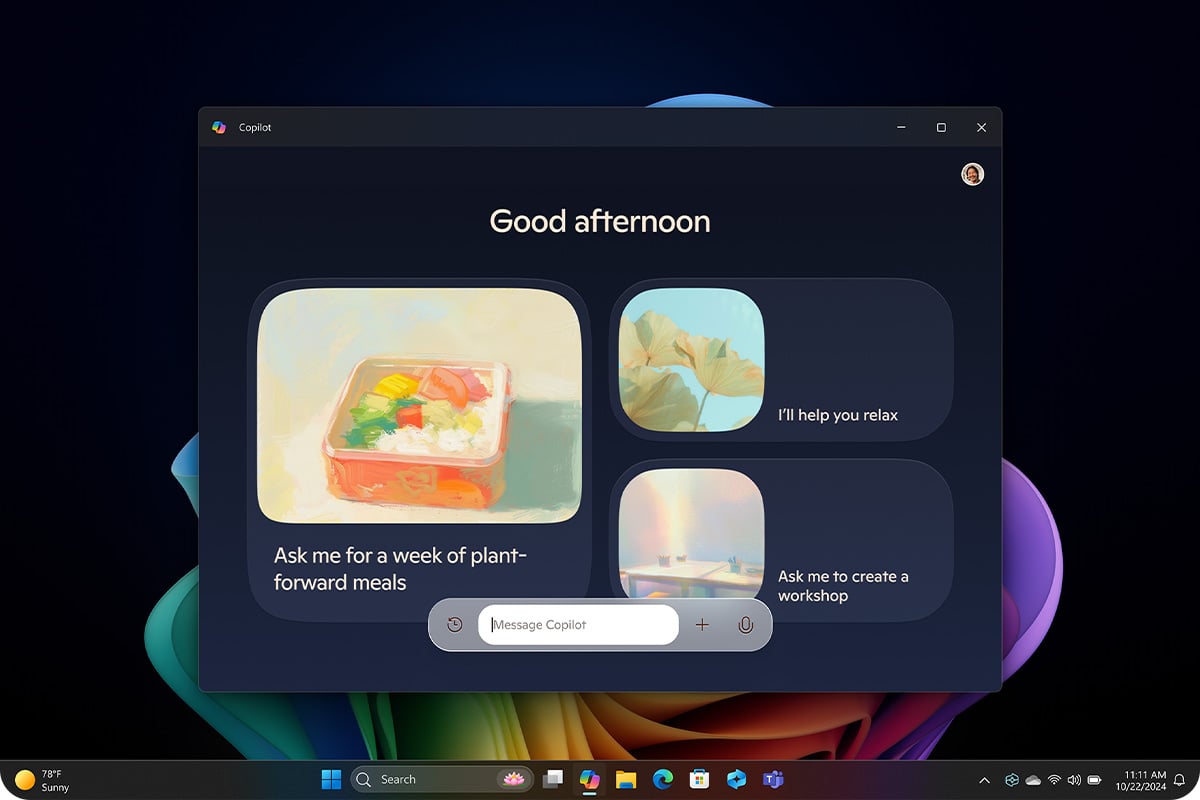Select "I'll help you relax" suggestion card

pyautogui.click(x=781, y=360)
